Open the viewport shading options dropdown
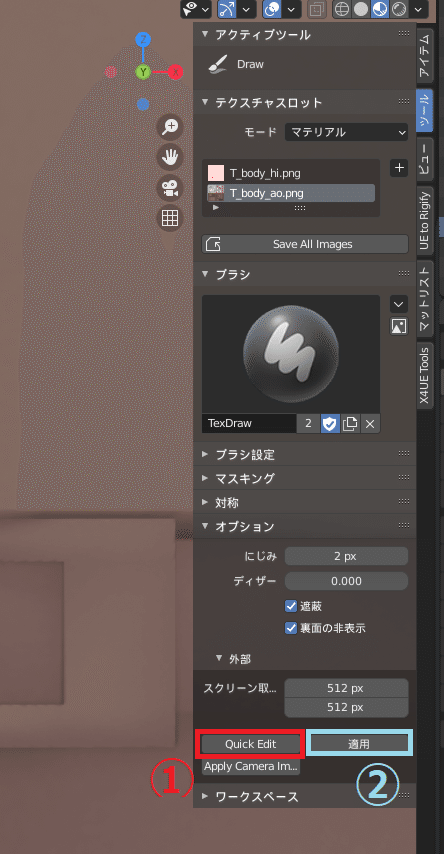This screenshot has width=444, height=854. pos(418,9)
